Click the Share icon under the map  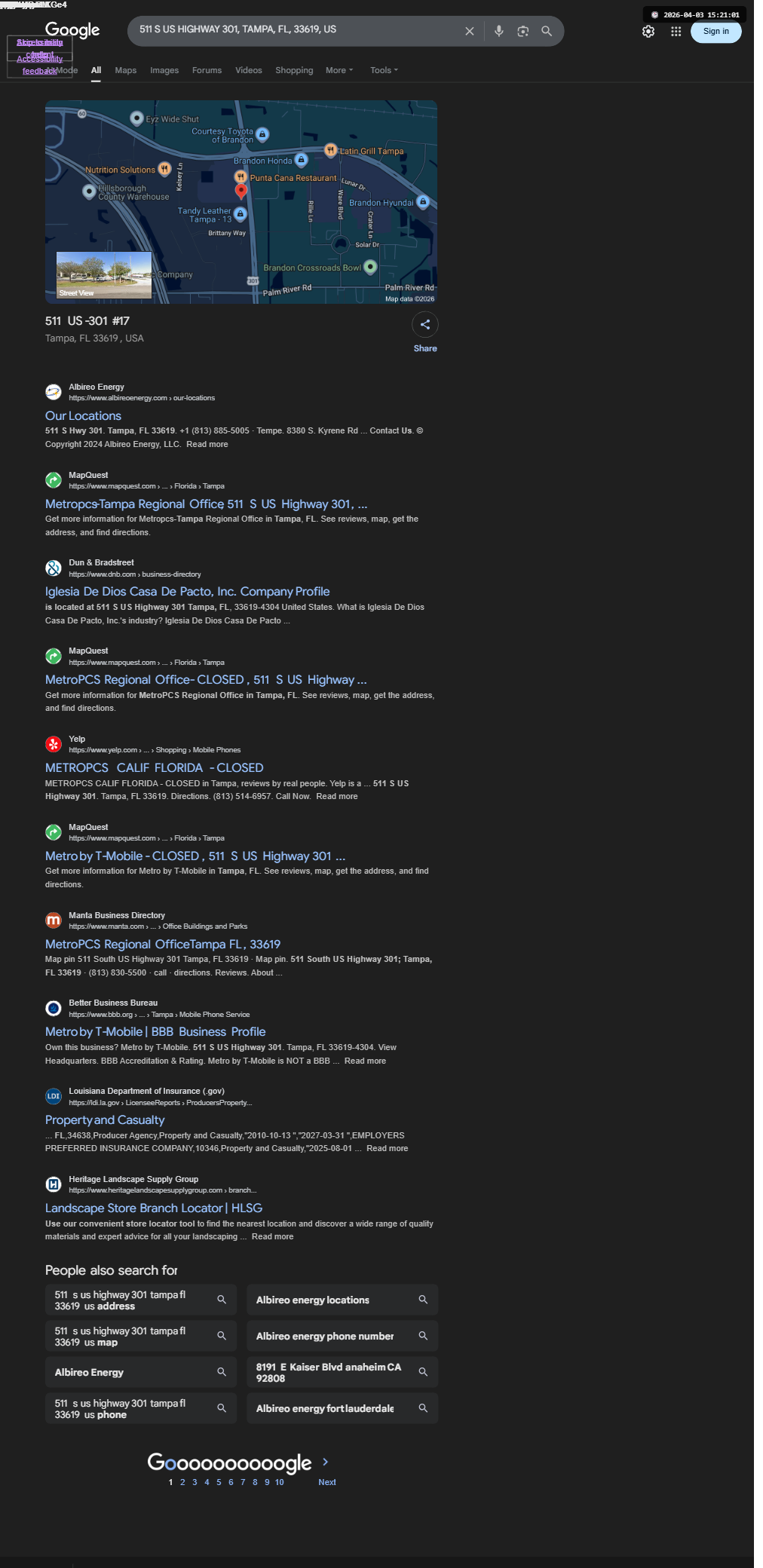[425, 324]
